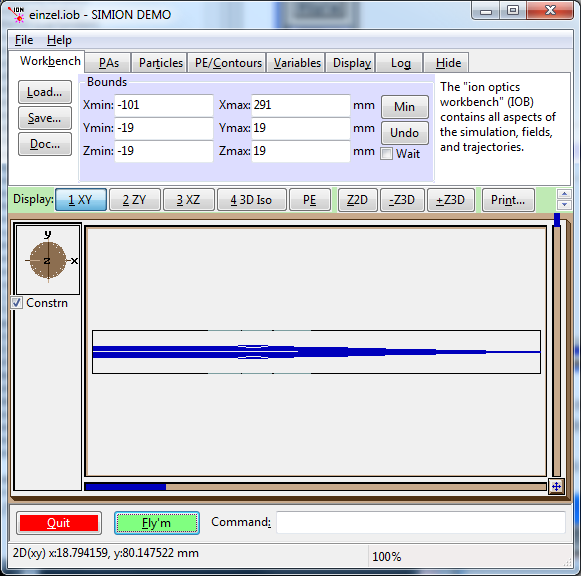Click the pan/move icon at view corner
This screenshot has height=576, width=581.
click(x=556, y=486)
